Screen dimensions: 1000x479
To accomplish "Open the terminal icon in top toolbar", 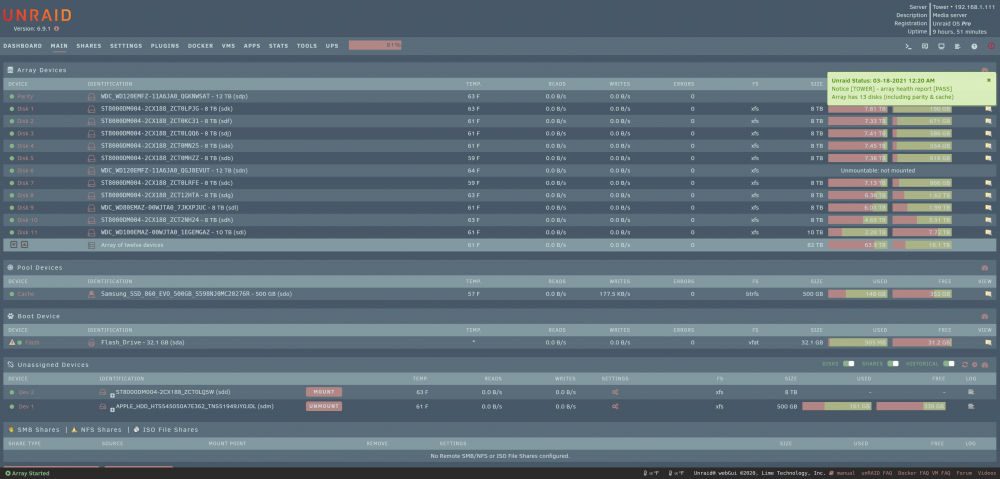I will point(909,46).
